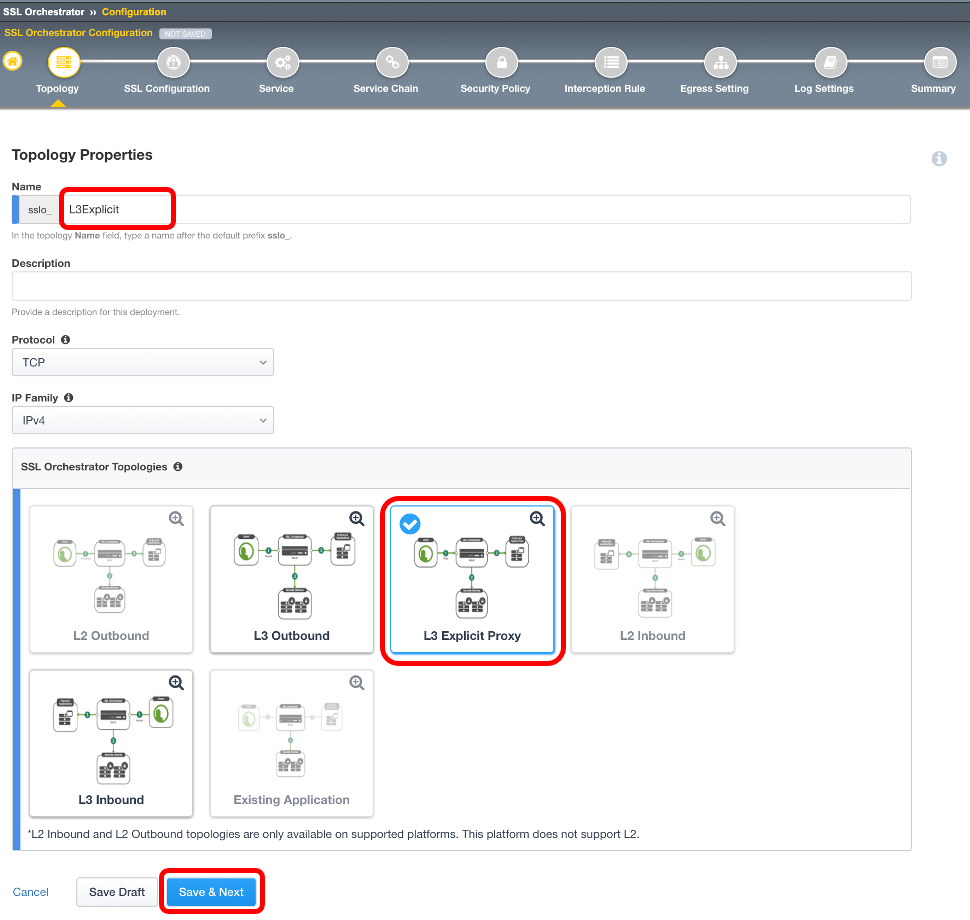Click the SSL Configuration step label

[x=167, y=88]
